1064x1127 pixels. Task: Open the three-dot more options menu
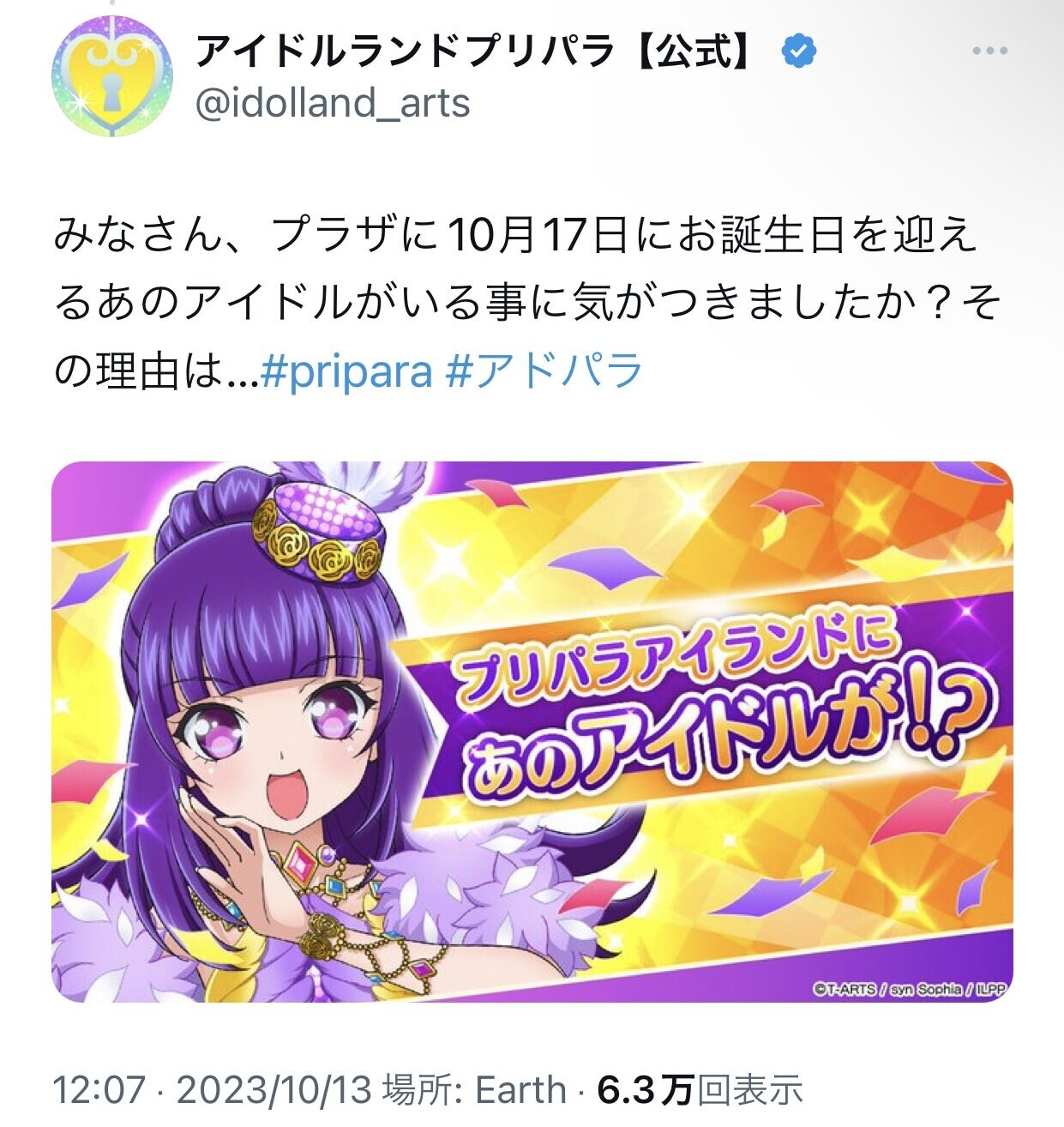pyautogui.click(x=989, y=51)
